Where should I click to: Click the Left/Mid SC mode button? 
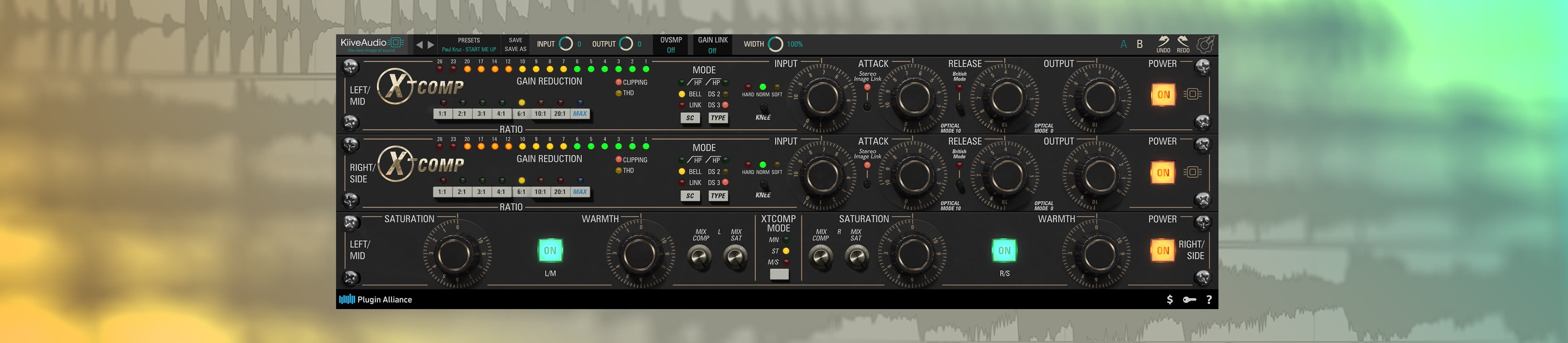690,118
